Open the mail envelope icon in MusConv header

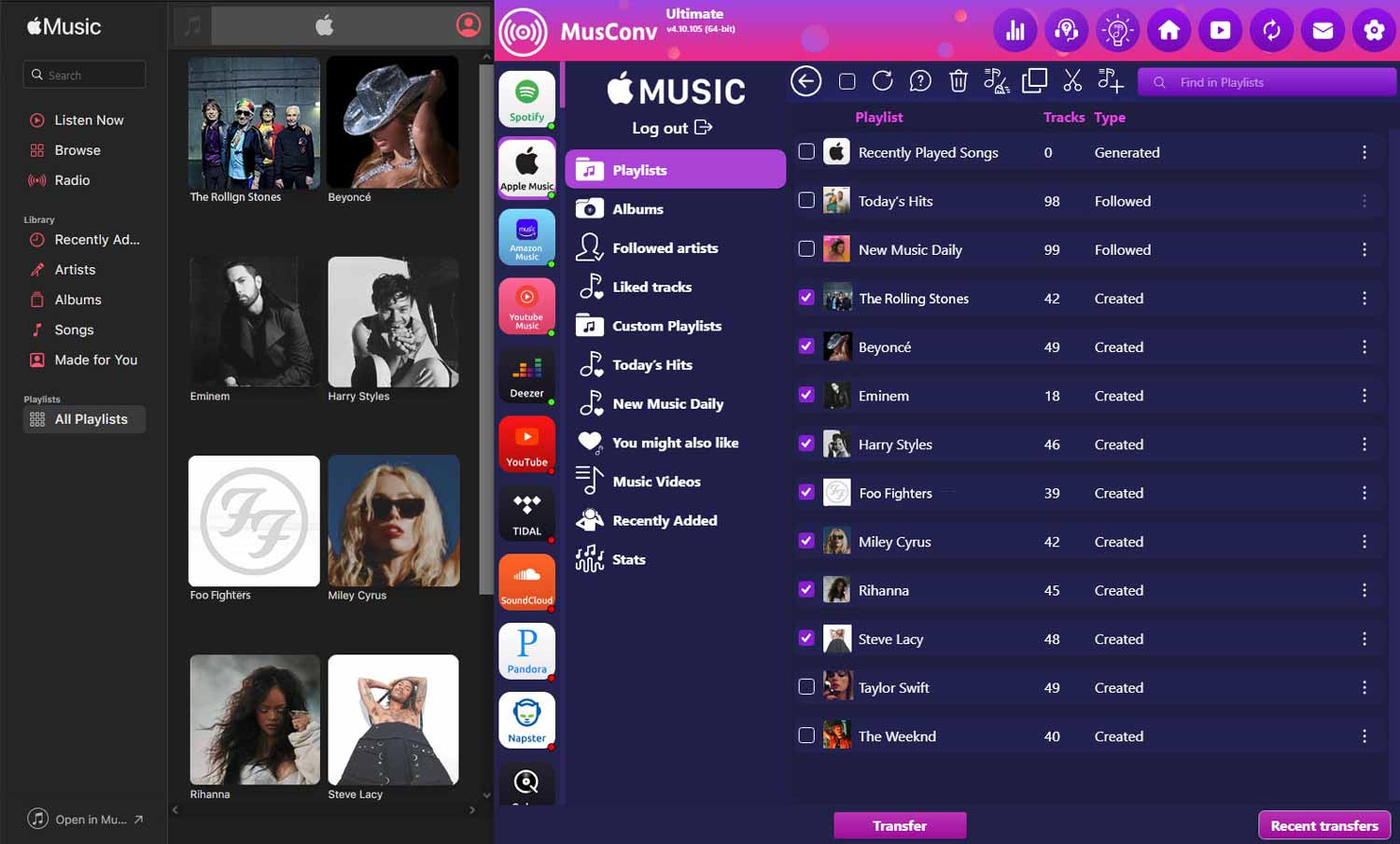coord(1323,31)
